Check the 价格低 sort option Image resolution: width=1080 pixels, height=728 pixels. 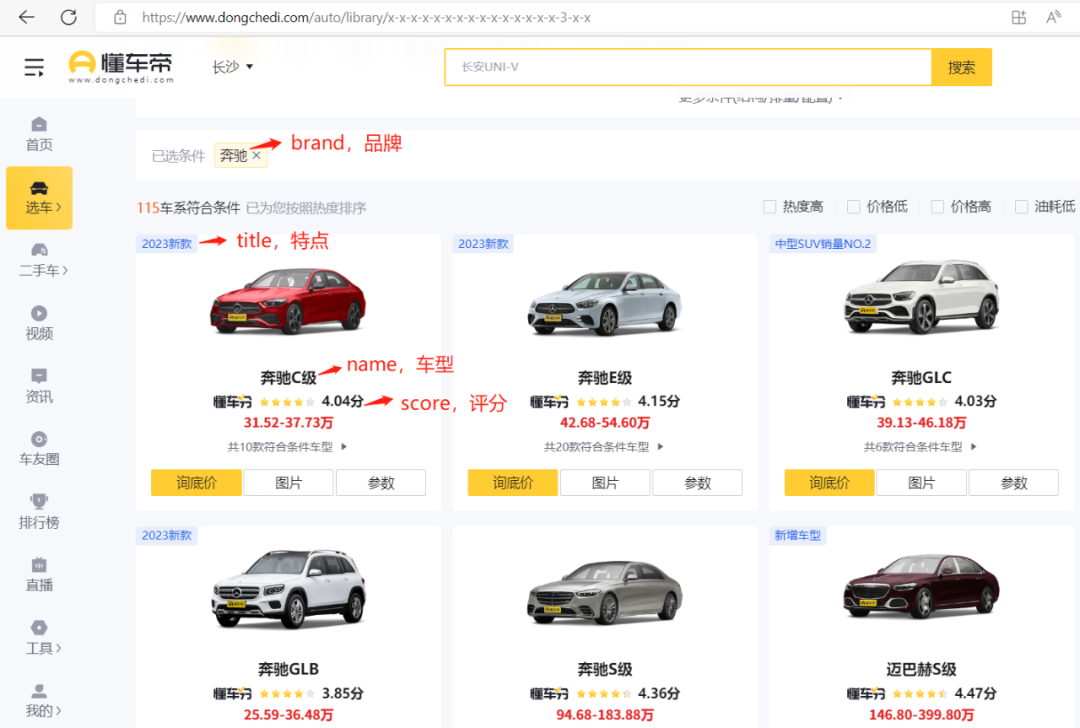pos(853,207)
